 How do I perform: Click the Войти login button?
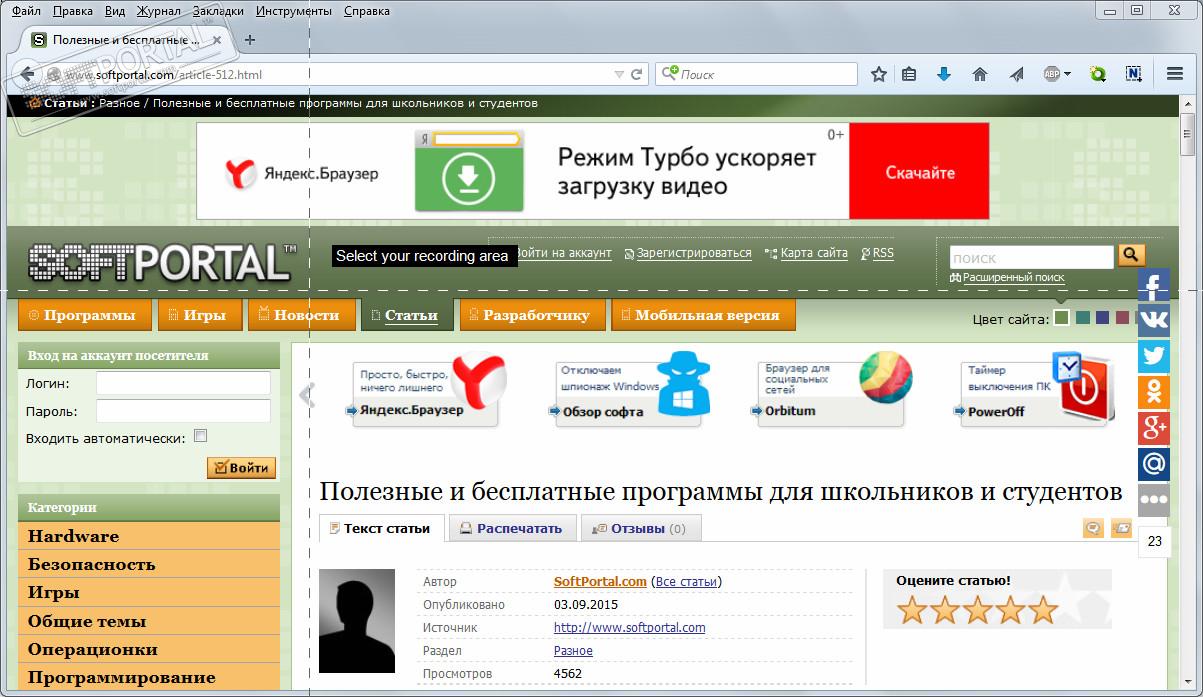[241, 467]
